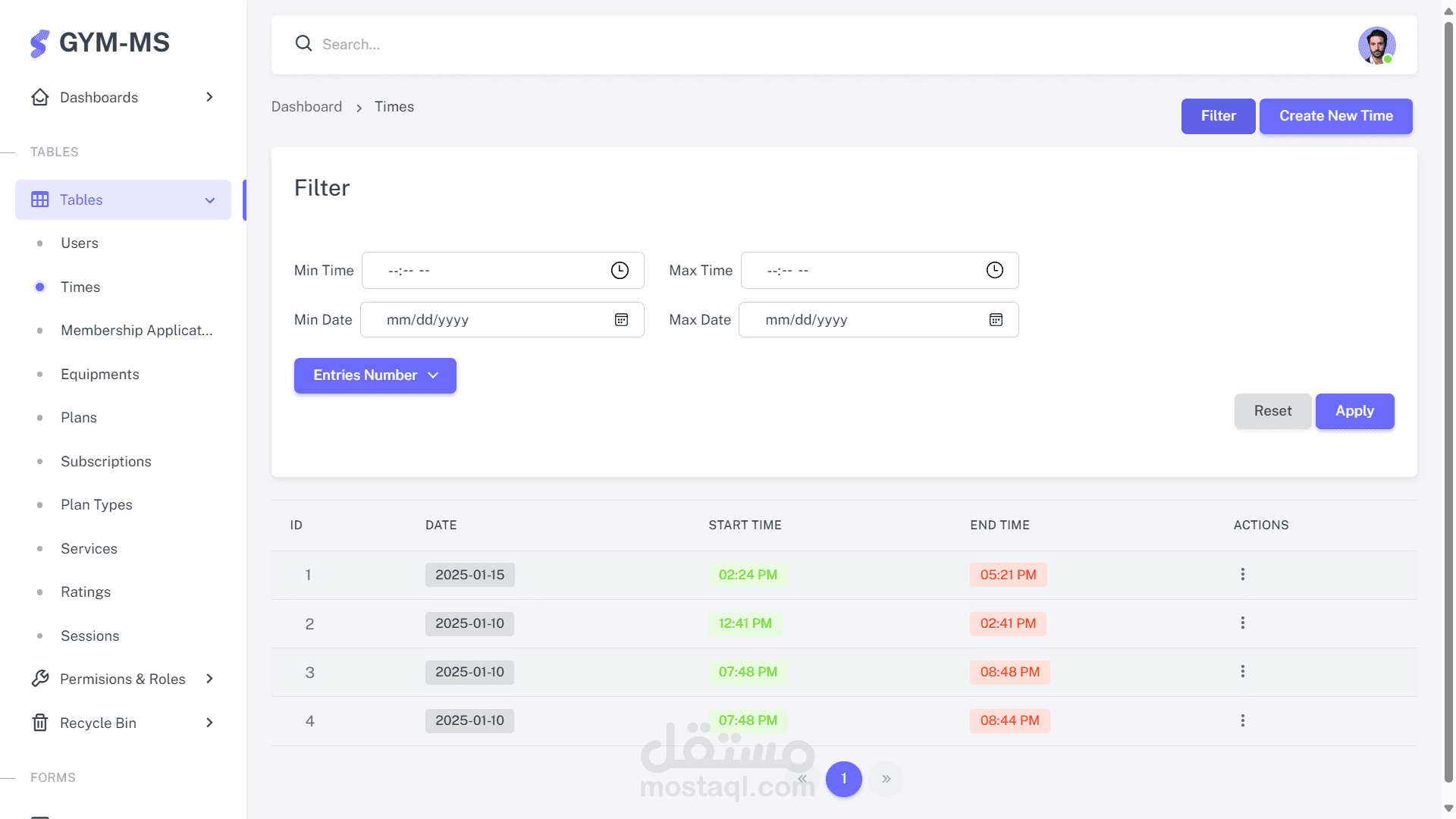Screen dimensions: 1456x819
Task: Open actions menu for row 3
Action: click(x=1242, y=672)
